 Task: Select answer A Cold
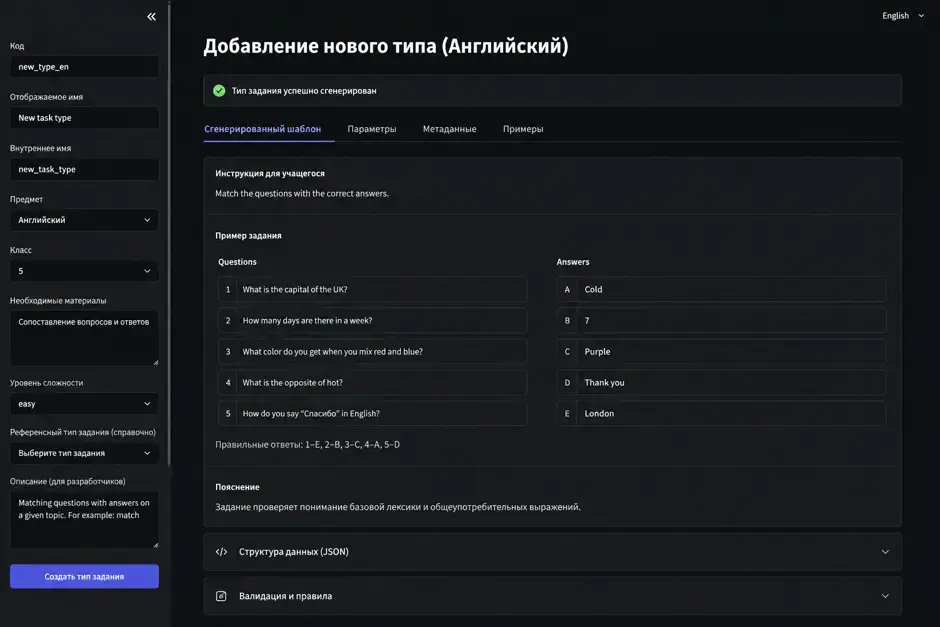tap(721, 290)
